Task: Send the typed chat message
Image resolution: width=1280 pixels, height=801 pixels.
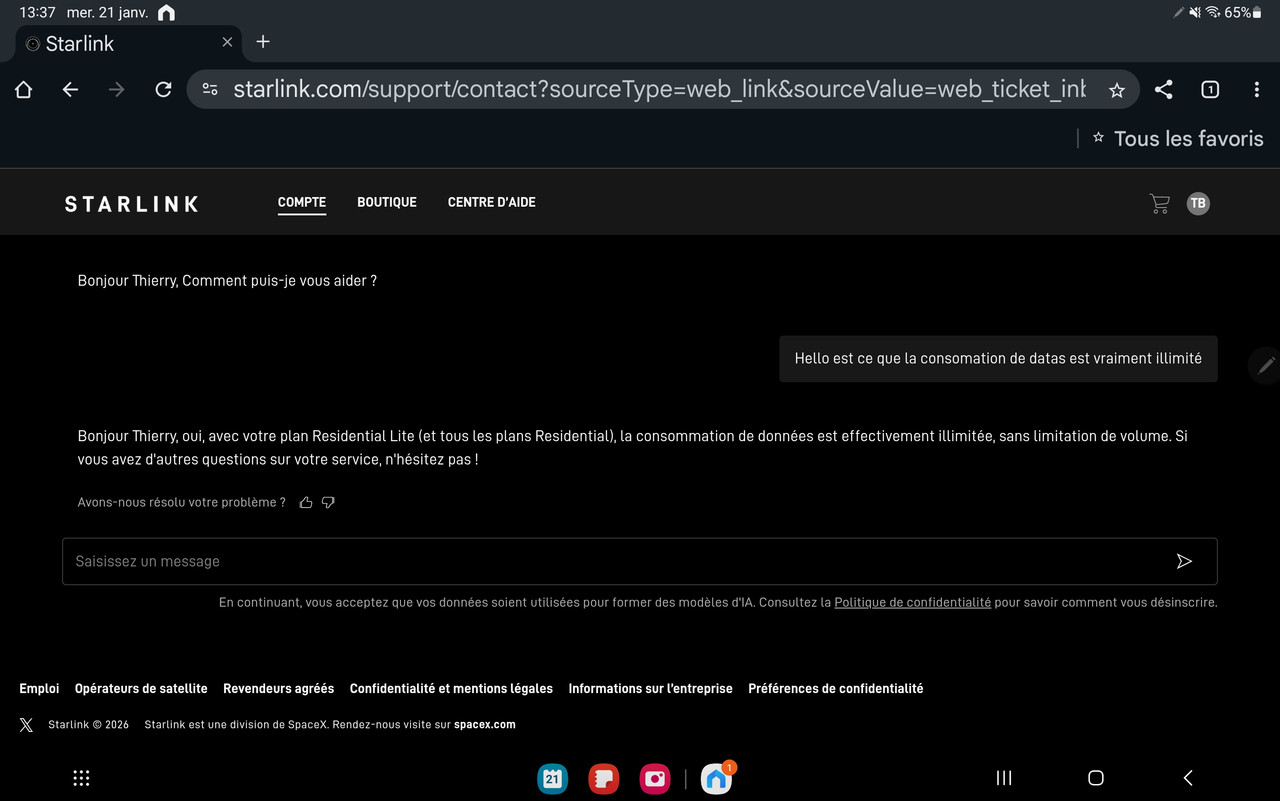Action: point(1185,561)
